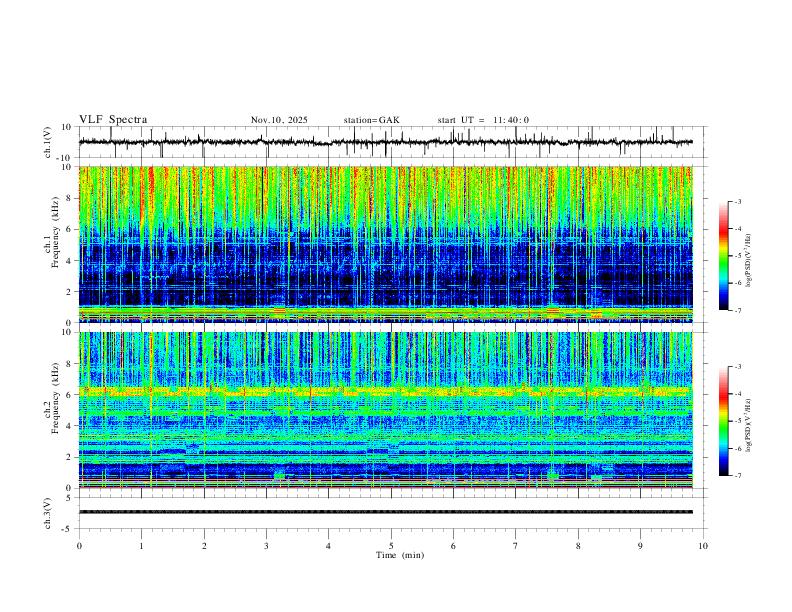Click time axis tick label "7"
792x612 pixels.
click(516, 546)
